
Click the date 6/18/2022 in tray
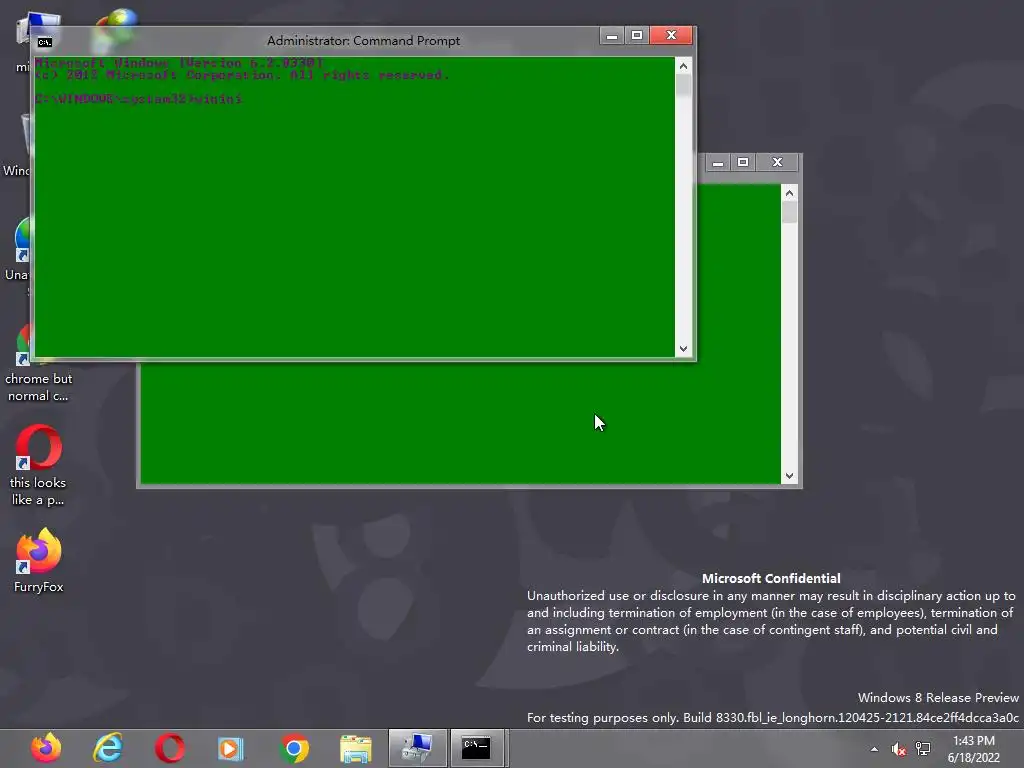pos(974,758)
